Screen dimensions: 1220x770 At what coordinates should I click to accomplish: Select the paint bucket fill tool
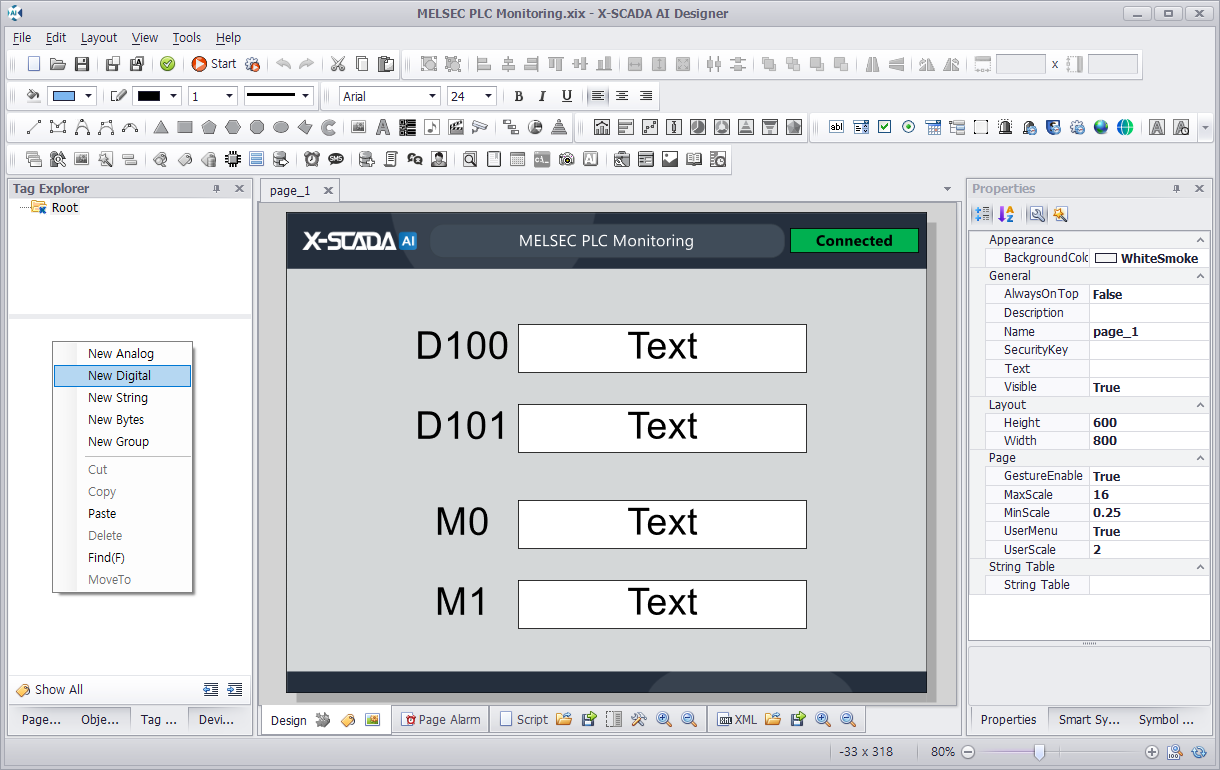click(x=33, y=96)
